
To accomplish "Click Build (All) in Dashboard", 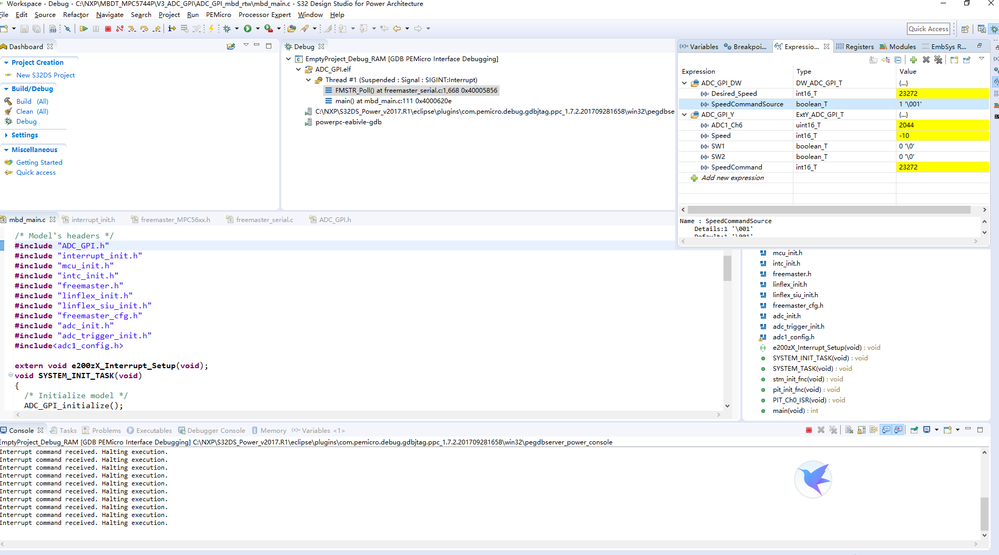I will [32, 101].
